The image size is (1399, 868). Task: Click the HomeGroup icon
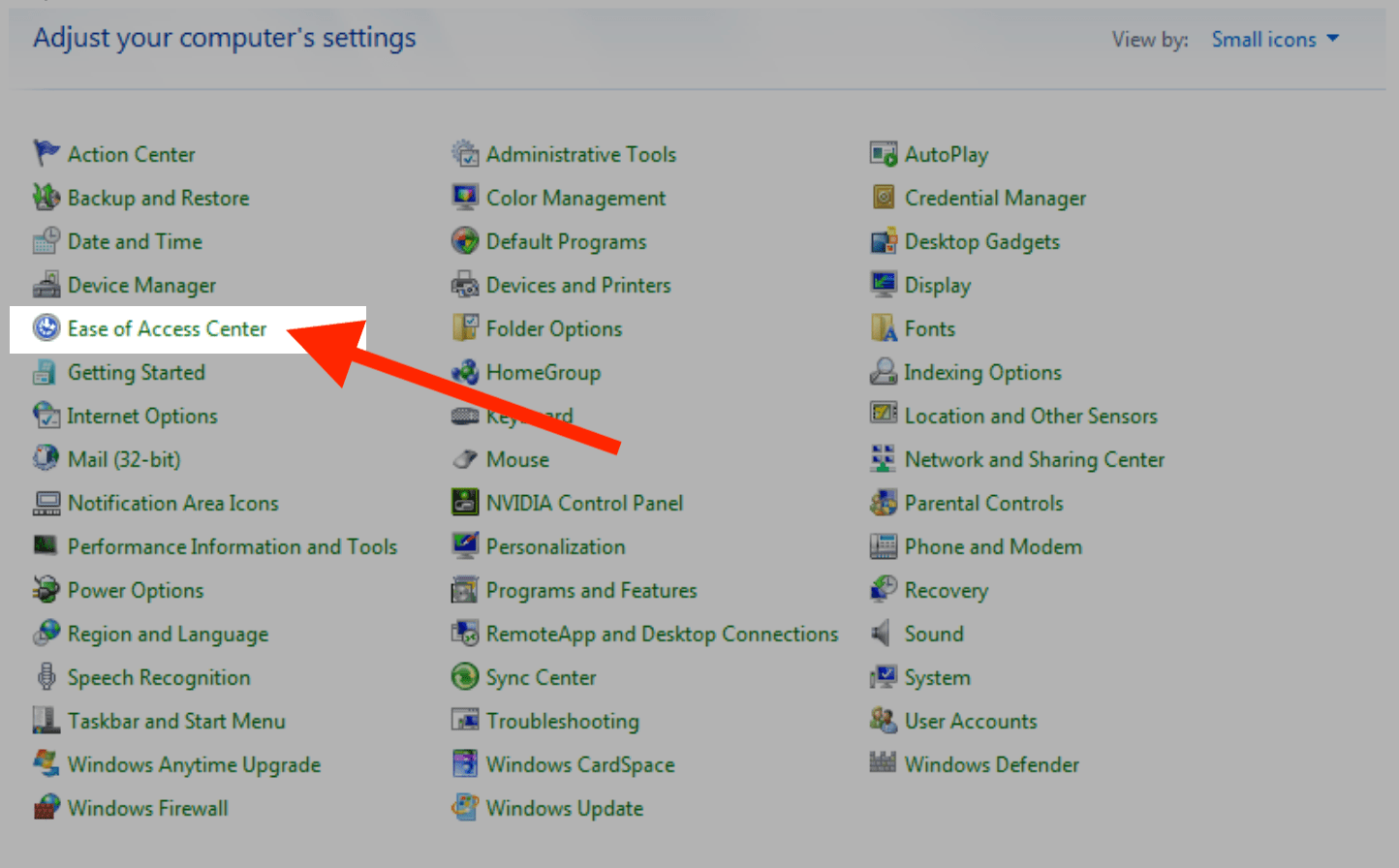pos(465,371)
